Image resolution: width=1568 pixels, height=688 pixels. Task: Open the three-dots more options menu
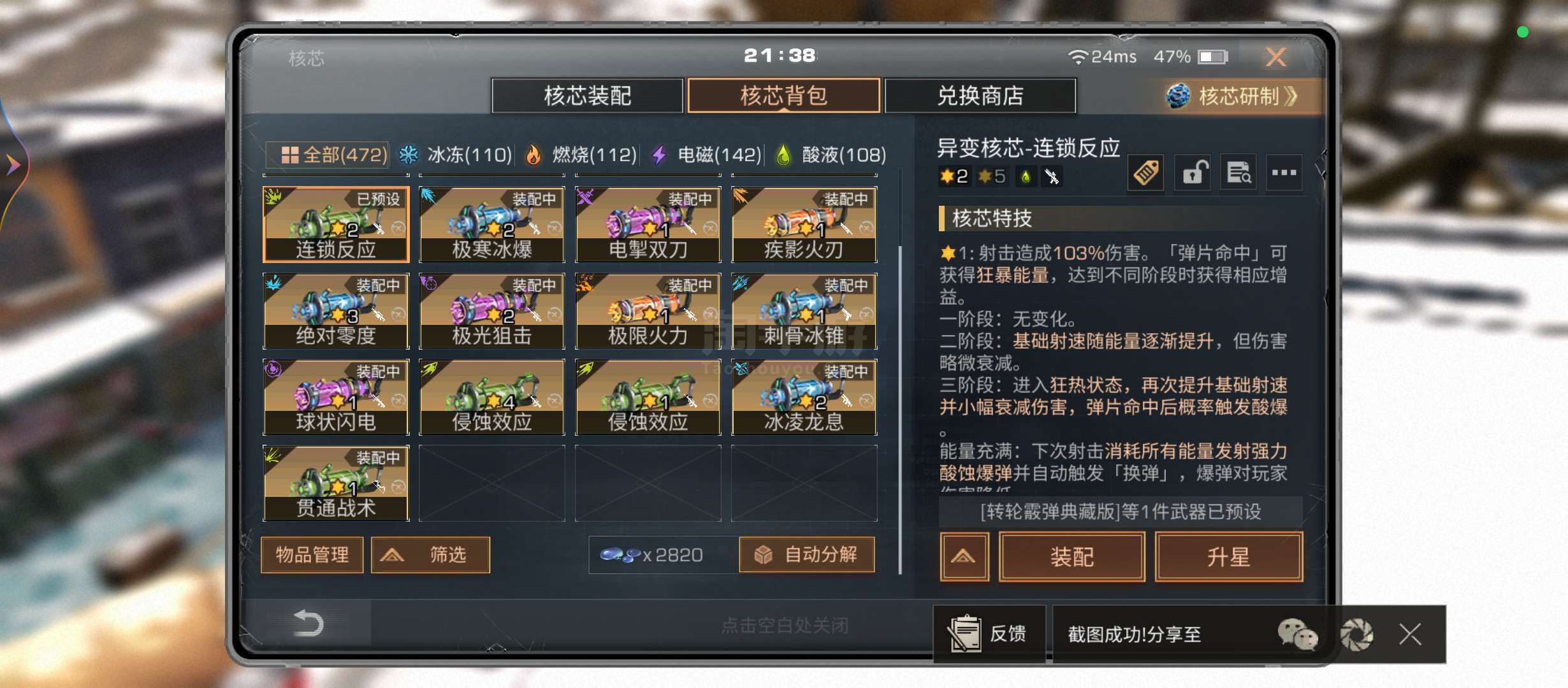point(1284,173)
